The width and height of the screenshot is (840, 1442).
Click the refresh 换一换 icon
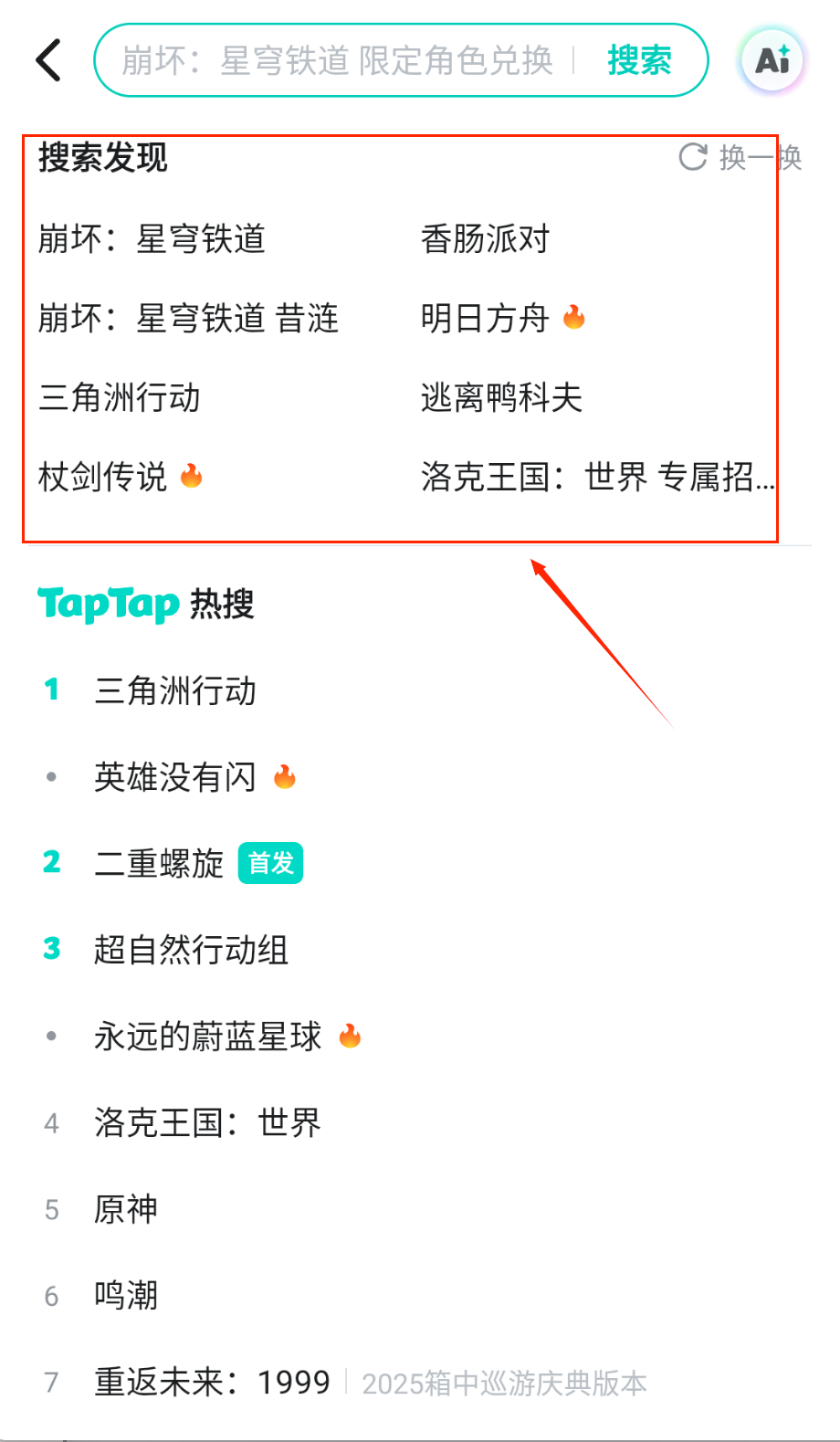[x=694, y=157]
